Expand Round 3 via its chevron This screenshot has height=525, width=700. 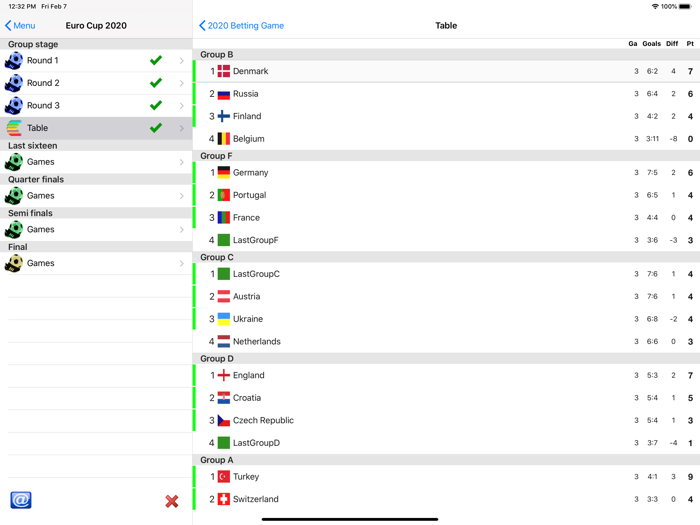click(182, 106)
